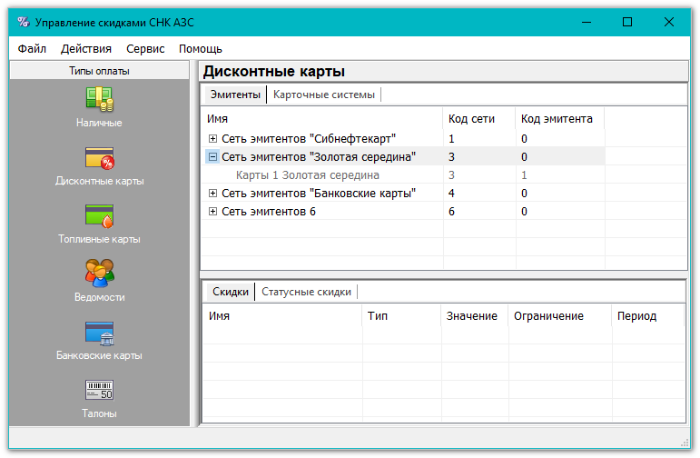This screenshot has width=700, height=458.
Task: Expand the Сеть эмитентов 6 node
Action: click(x=213, y=211)
